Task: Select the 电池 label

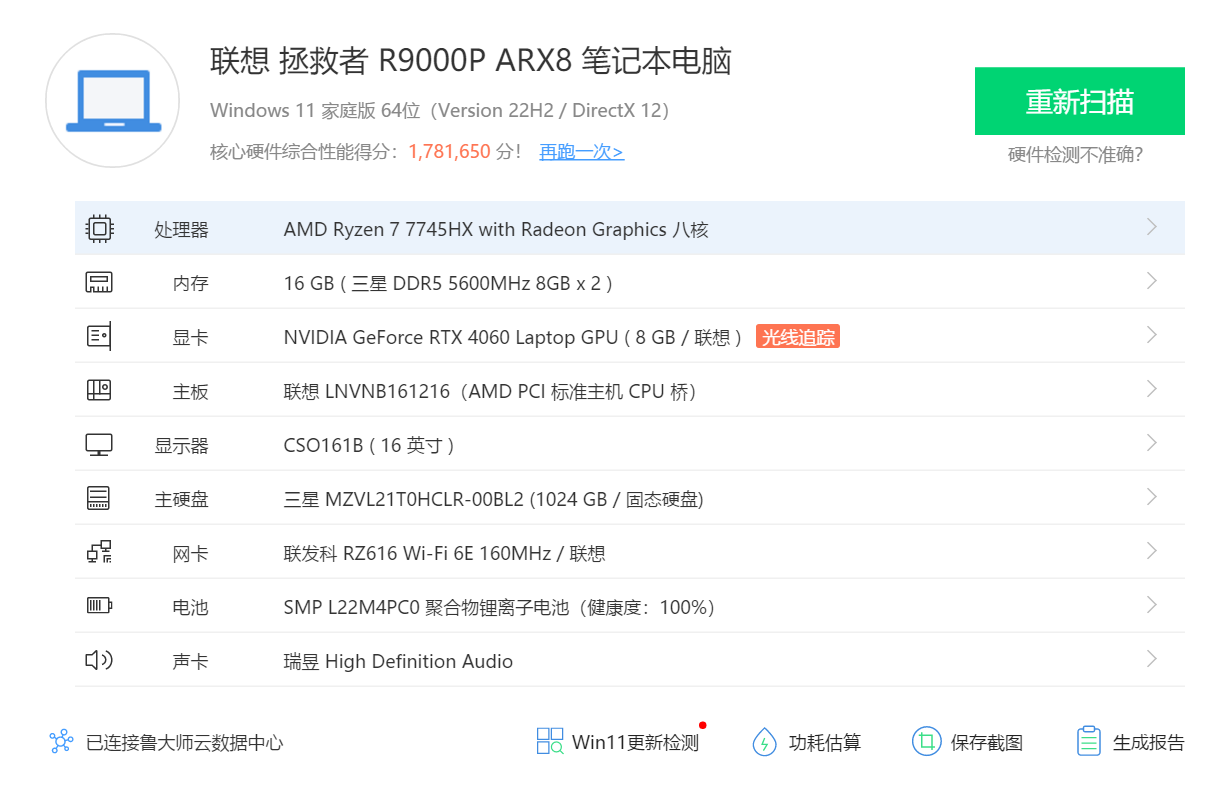Action: [x=190, y=608]
